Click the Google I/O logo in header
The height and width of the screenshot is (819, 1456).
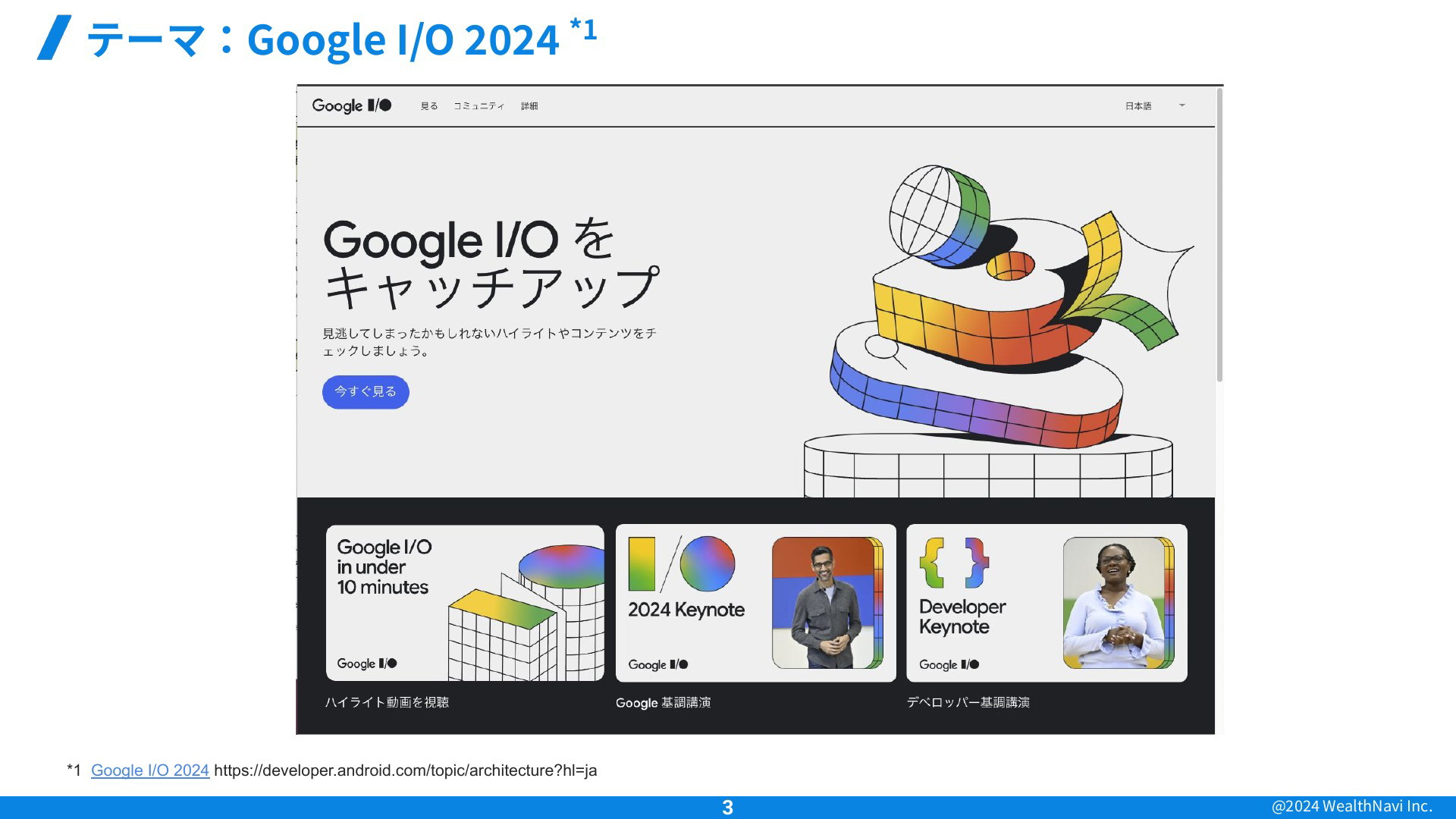coord(352,106)
